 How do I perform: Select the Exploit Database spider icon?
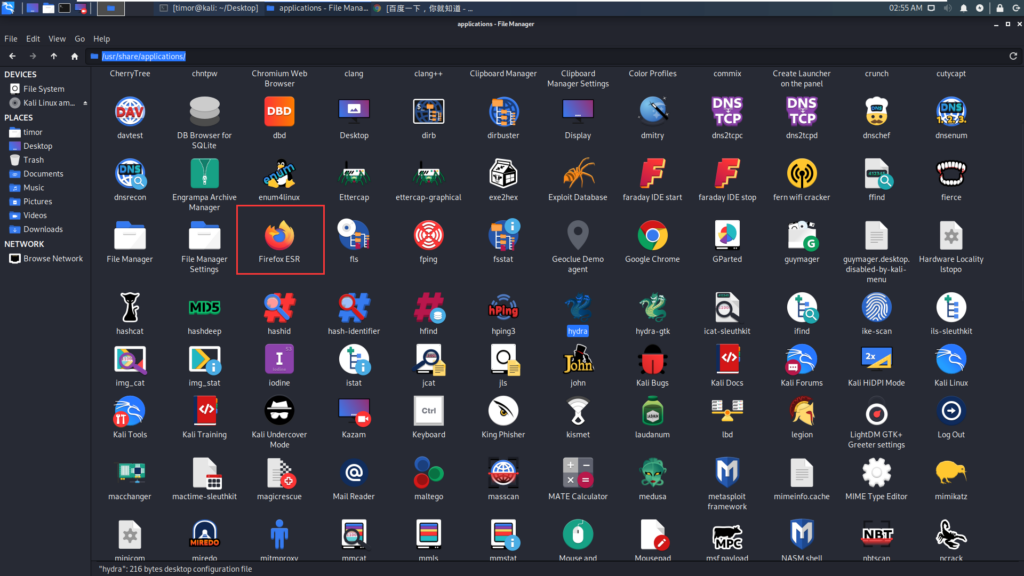577,174
